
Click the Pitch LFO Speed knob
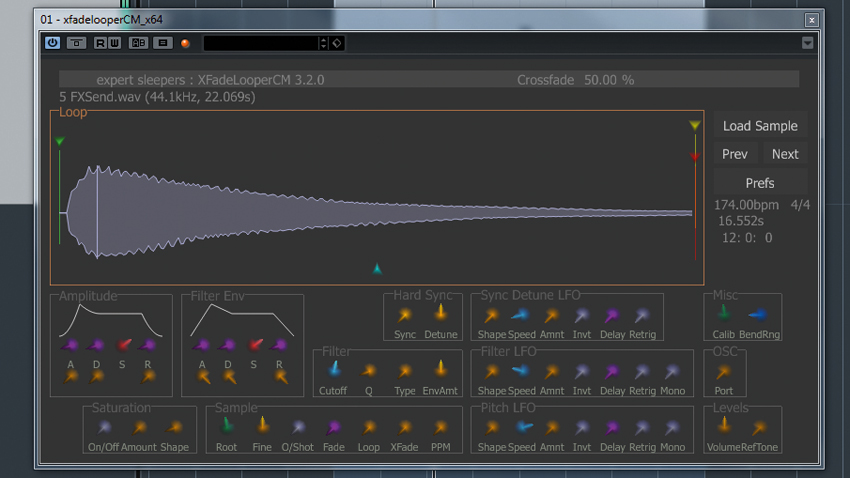[x=524, y=427]
